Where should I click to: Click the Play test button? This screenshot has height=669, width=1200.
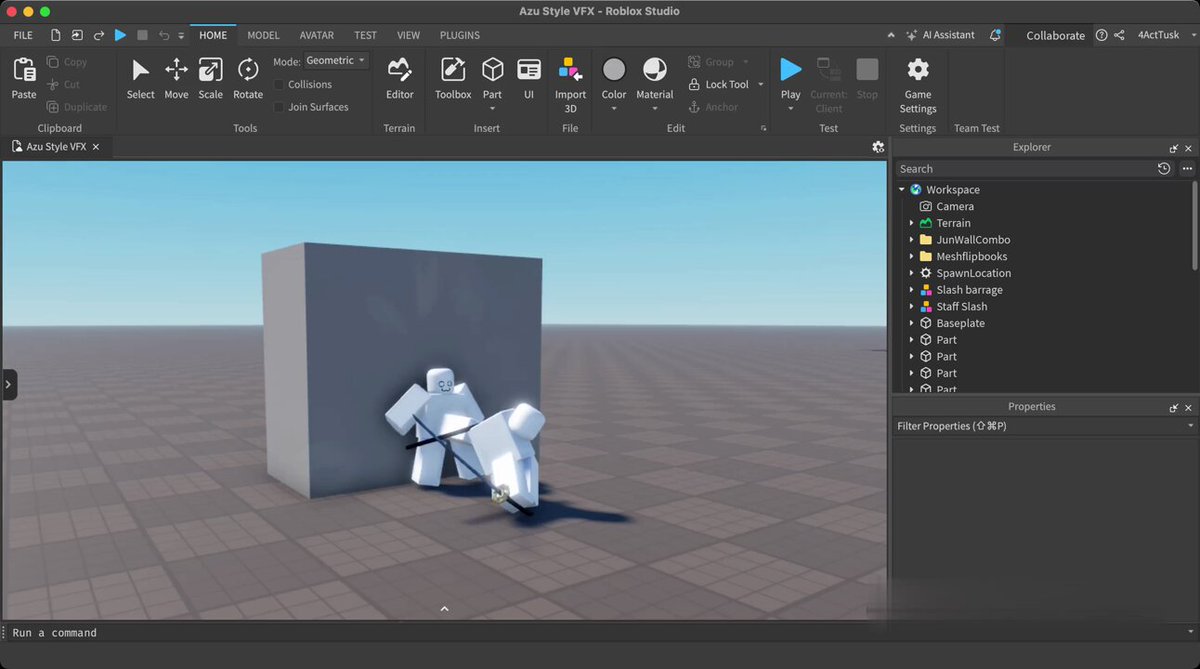click(791, 69)
